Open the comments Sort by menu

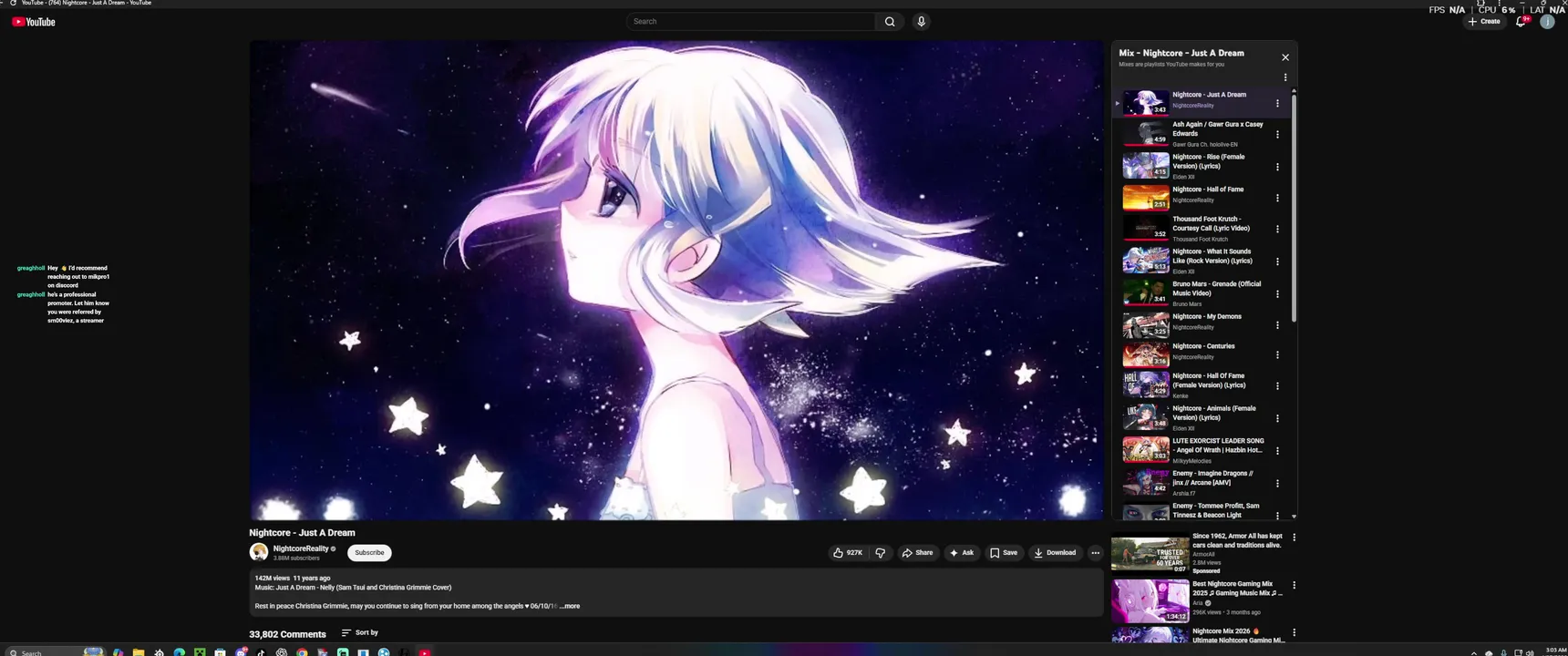tap(360, 633)
